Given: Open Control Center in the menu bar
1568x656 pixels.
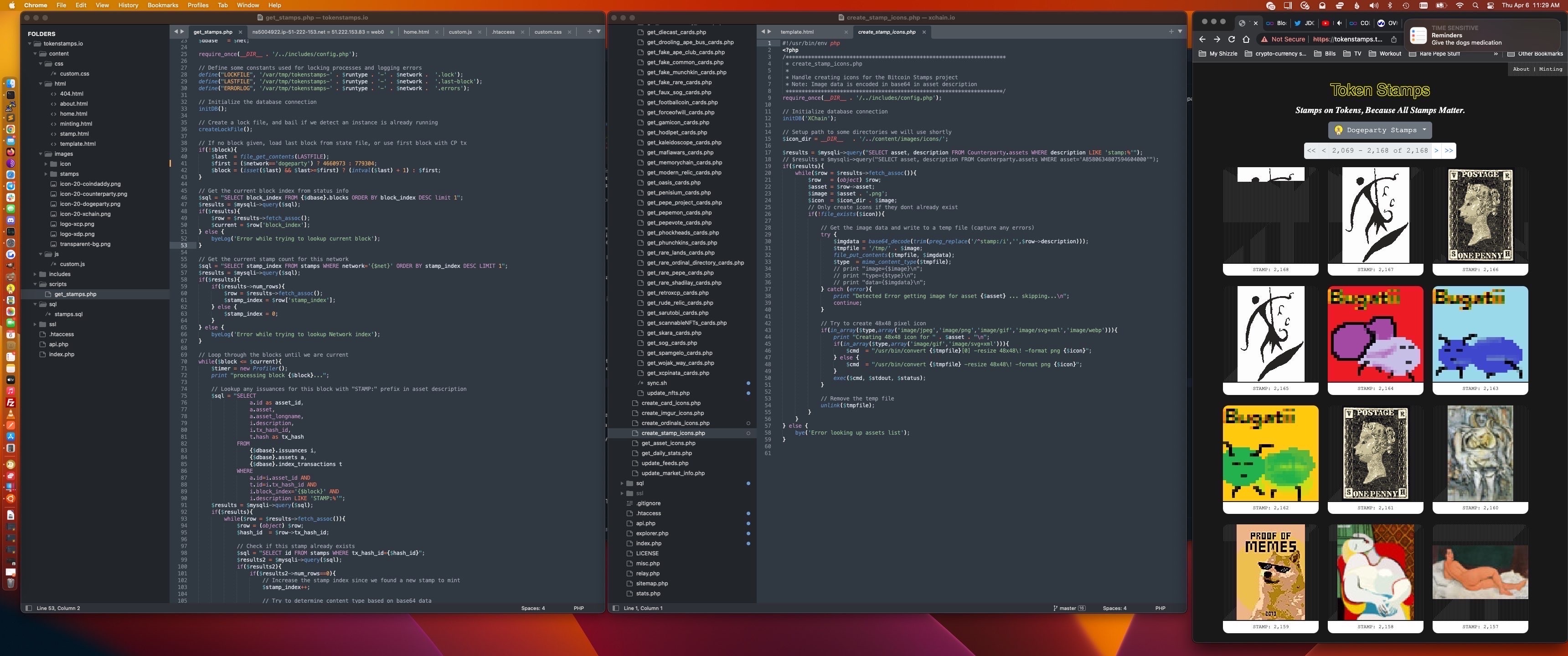Looking at the screenshot, I should pyautogui.click(x=1490, y=5).
